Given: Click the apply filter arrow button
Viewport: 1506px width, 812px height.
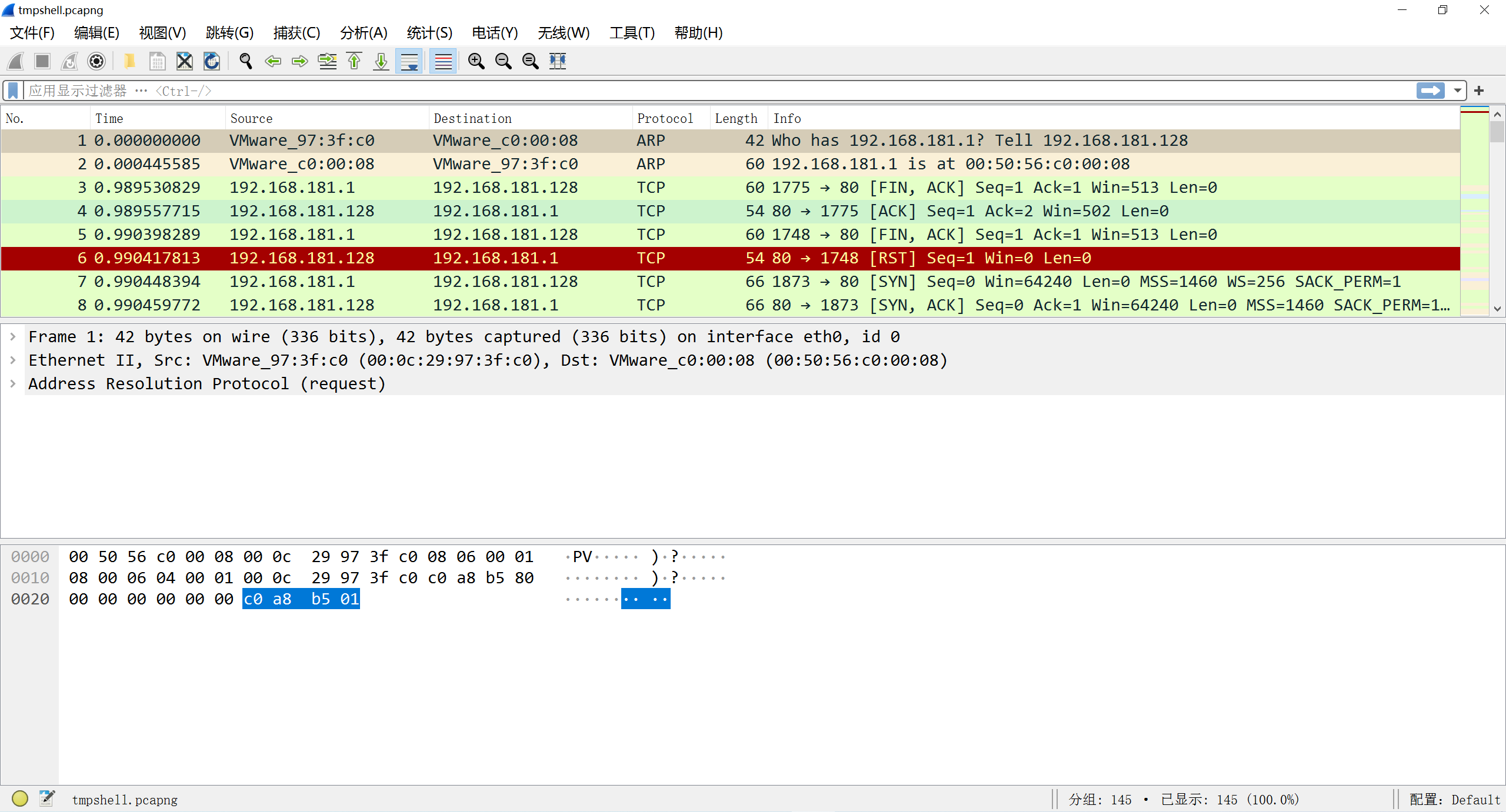Looking at the screenshot, I should tap(1430, 91).
